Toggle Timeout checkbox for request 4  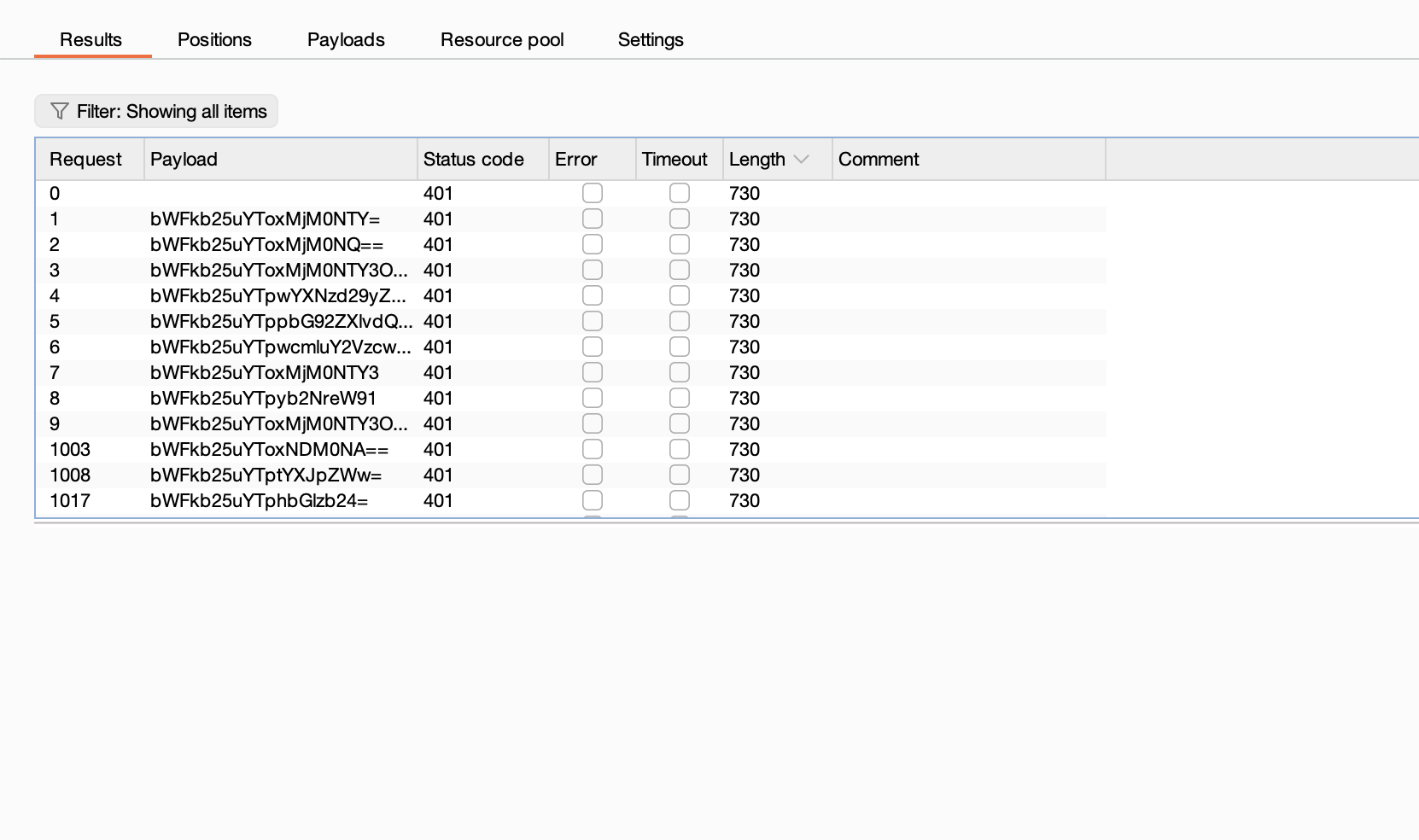click(680, 295)
